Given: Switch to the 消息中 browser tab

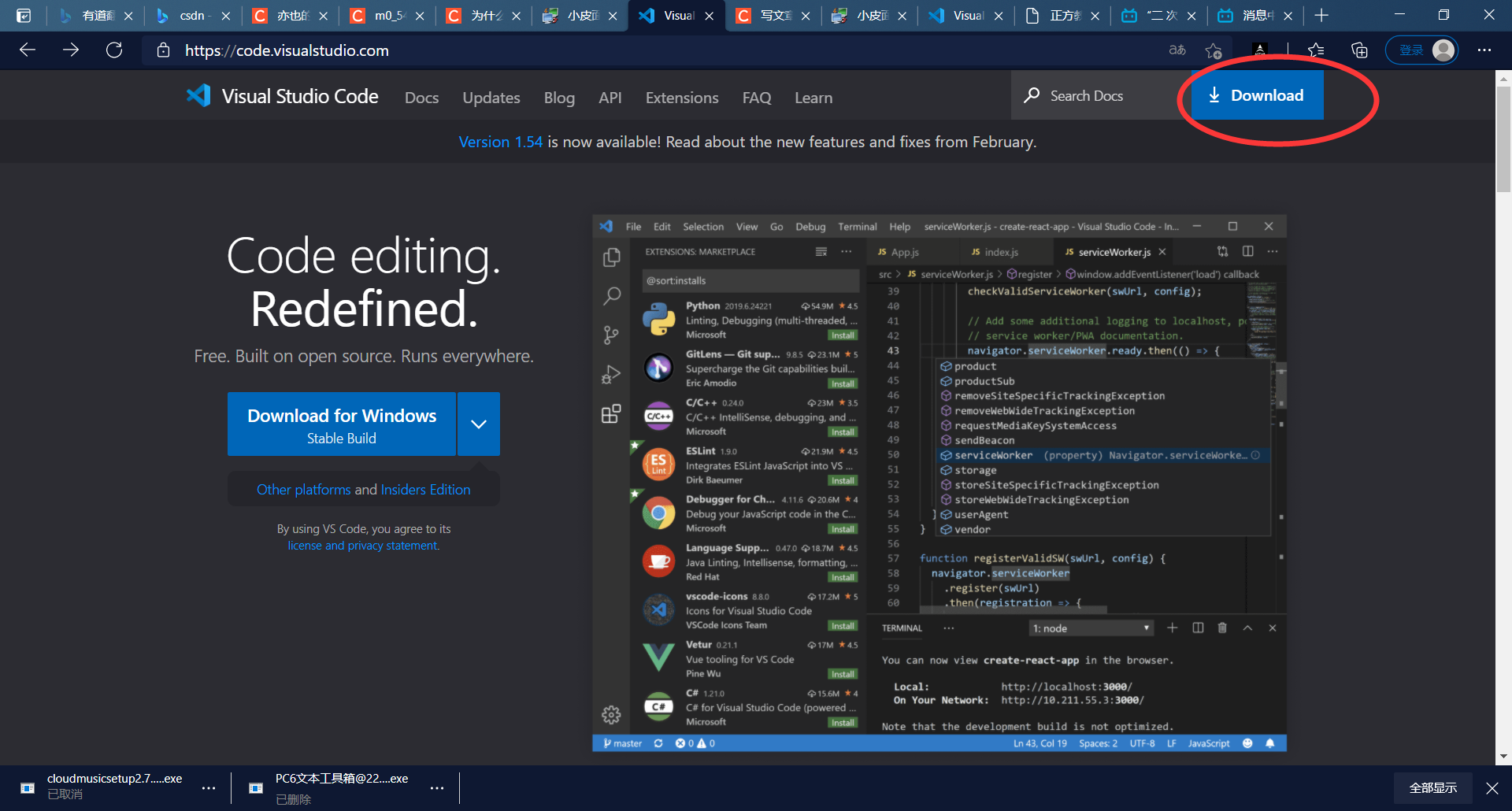Looking at the screenshot, I should 1254,16.
